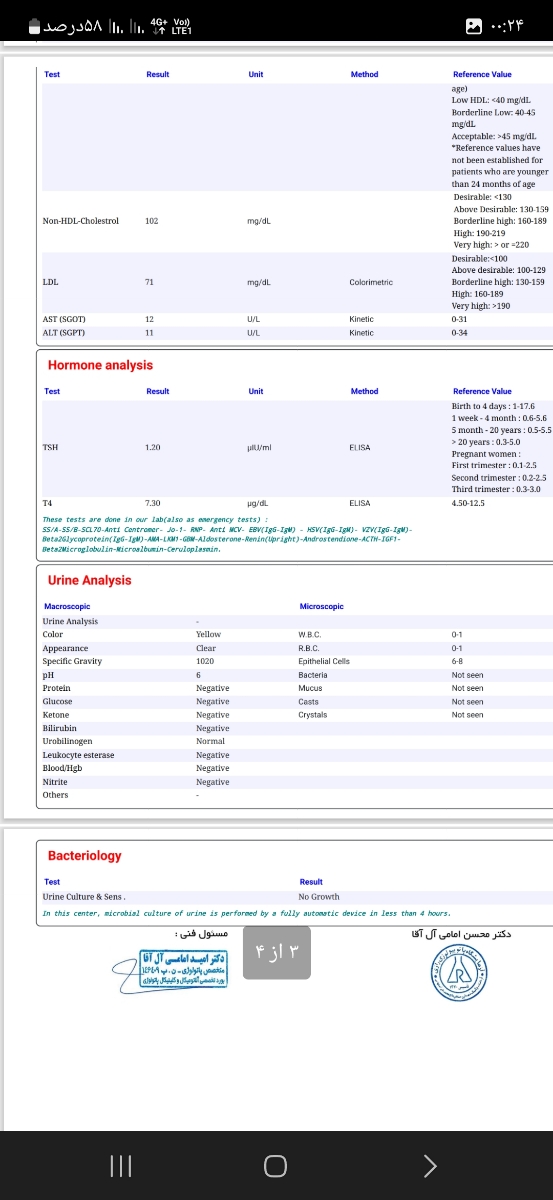Select the Urobilinogen row label
The image size is (553, 1200).
(x=66, y=741)
